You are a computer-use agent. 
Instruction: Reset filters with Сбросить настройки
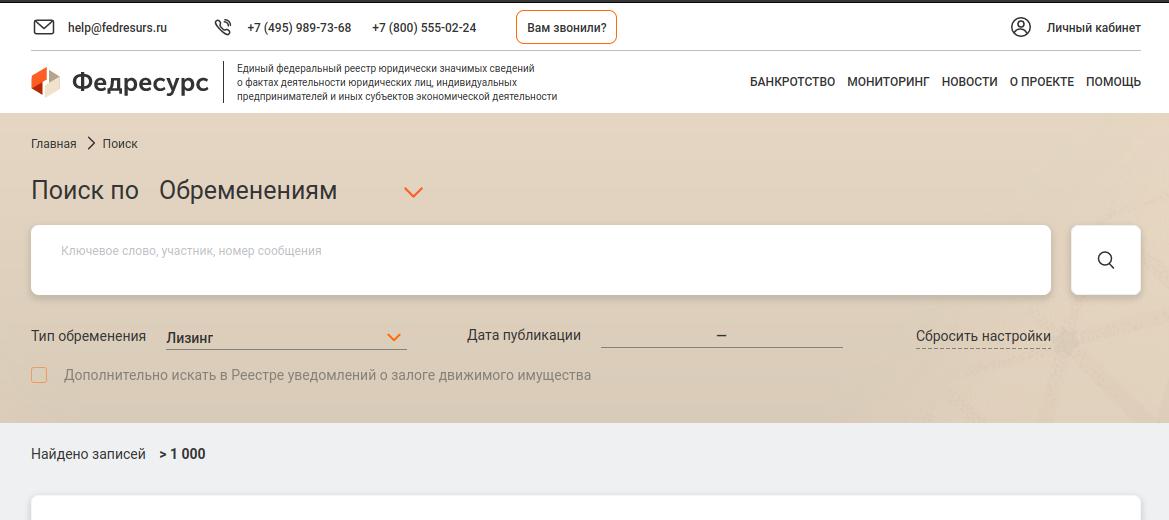pos(983,336)
